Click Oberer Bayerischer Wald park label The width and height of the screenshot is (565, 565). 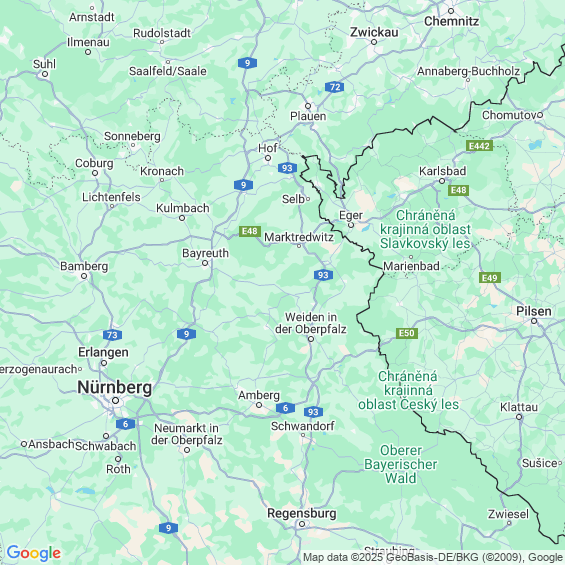pyautogui.click(x=401, y=464)
